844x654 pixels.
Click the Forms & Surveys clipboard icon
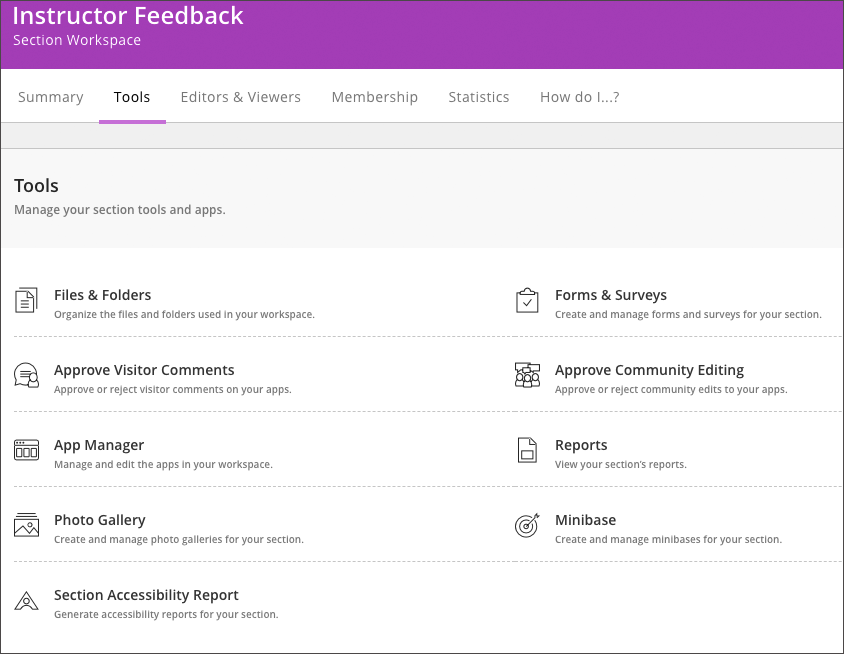coord(527,300)
